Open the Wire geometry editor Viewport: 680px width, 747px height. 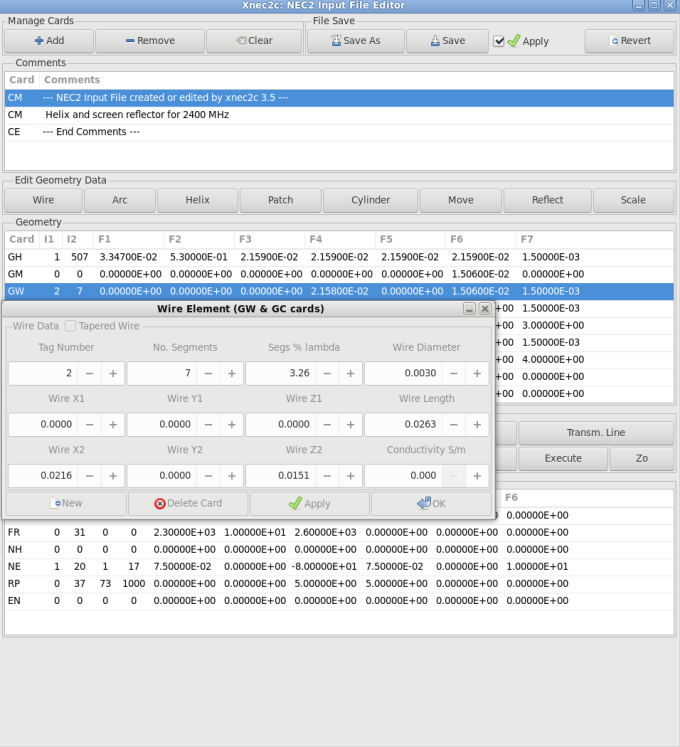tap(43, 200)
